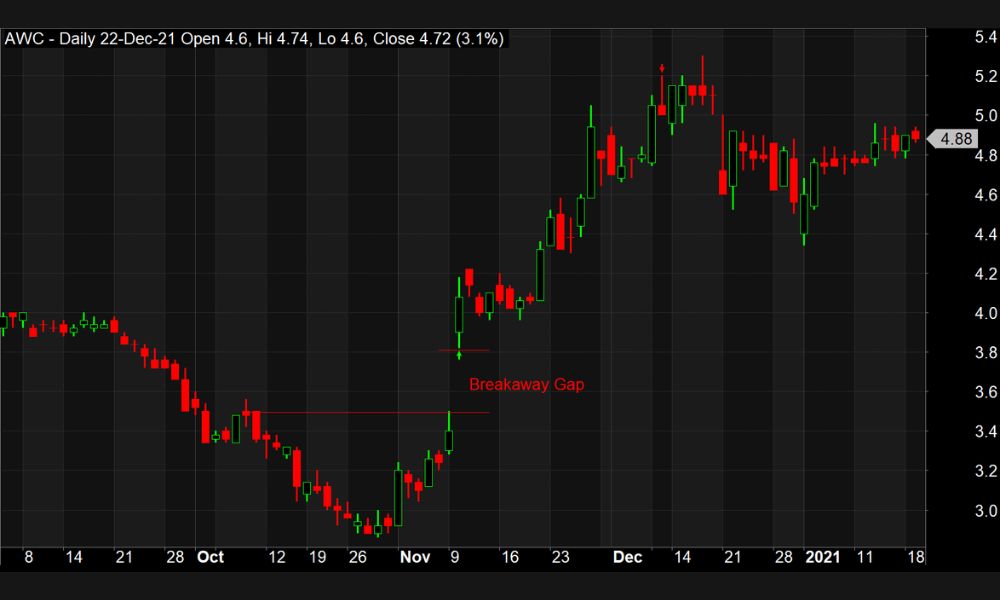
Task: Click the green up-arrow marker below the gap
Action: 459,355
